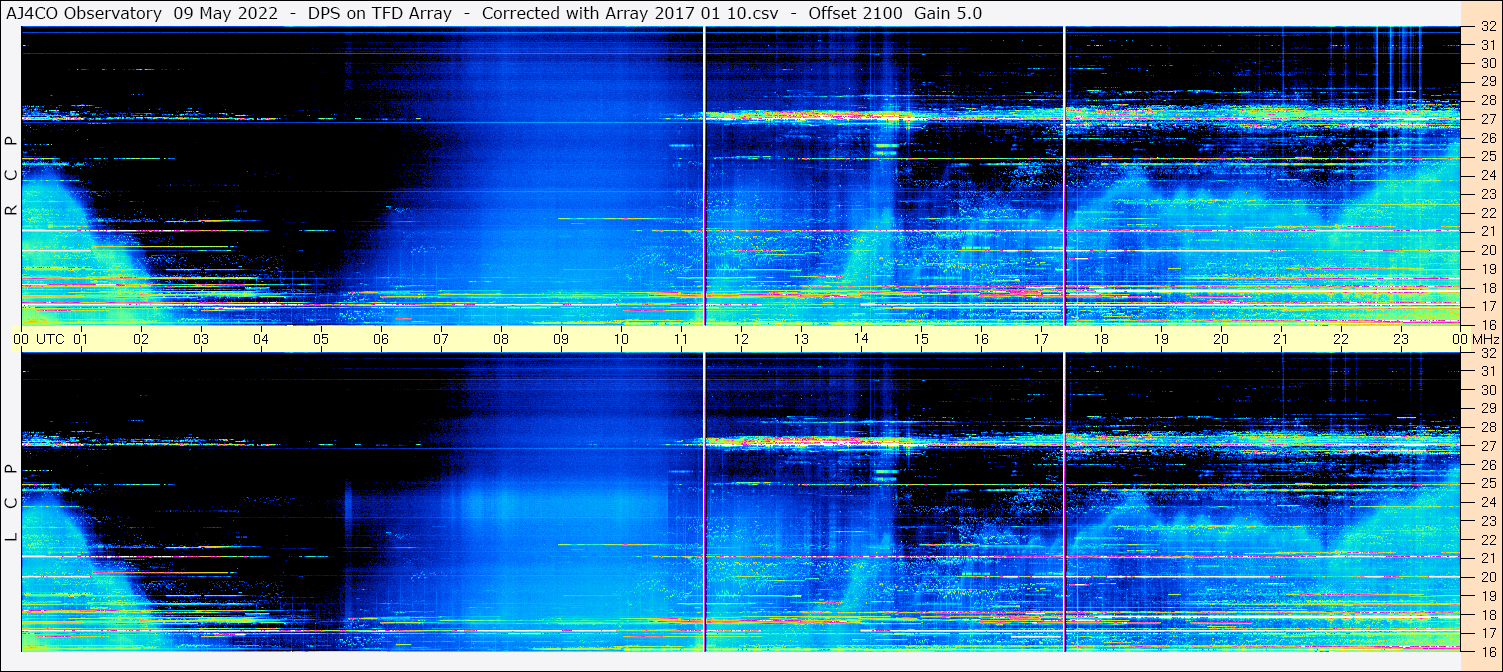Click the 12 hour mark on UTC axis
This screenshot has height=672, width=1503.
[x=741, y=339]
